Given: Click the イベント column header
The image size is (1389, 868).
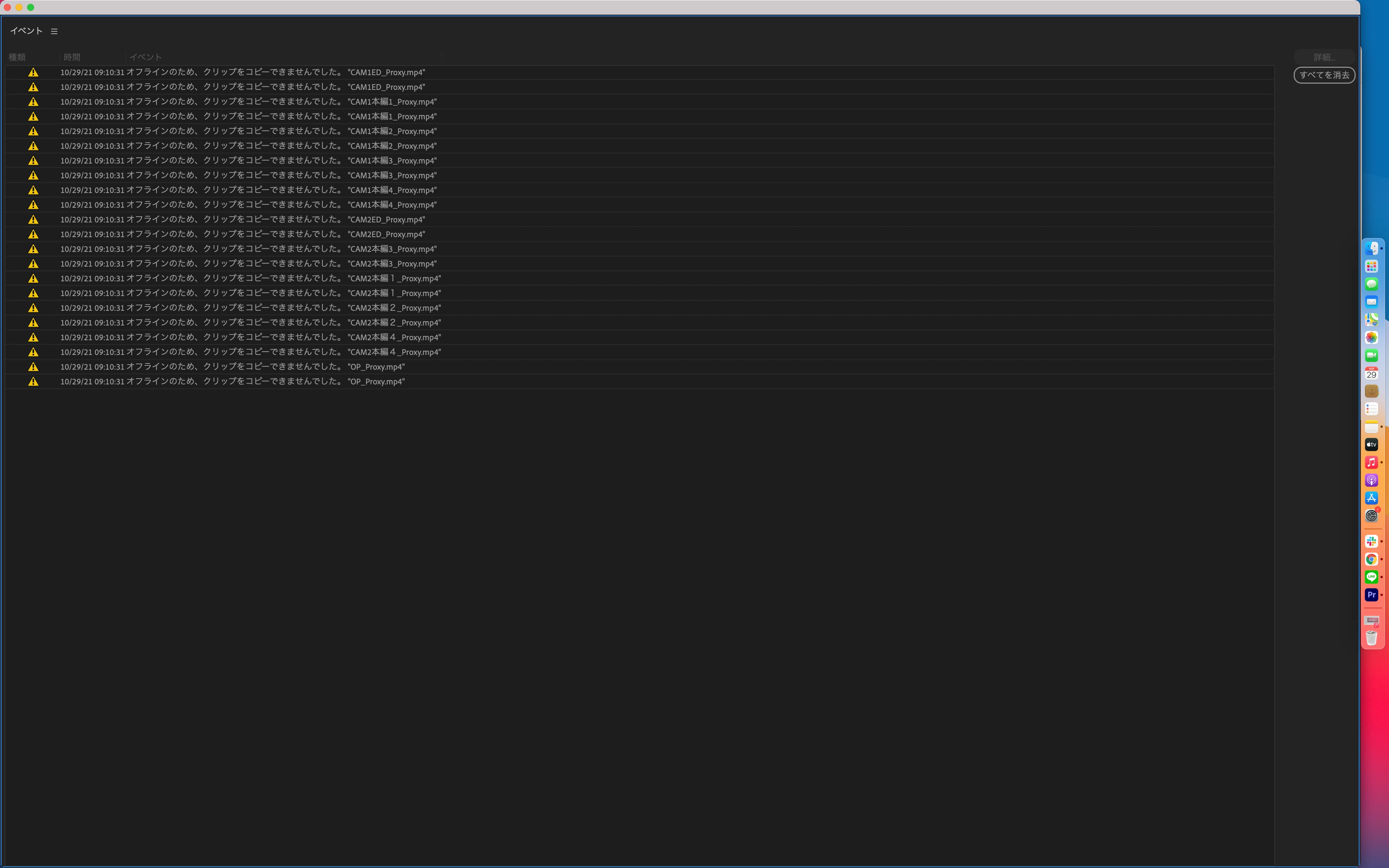Looking at the screenshot, I should click(145, 57).
